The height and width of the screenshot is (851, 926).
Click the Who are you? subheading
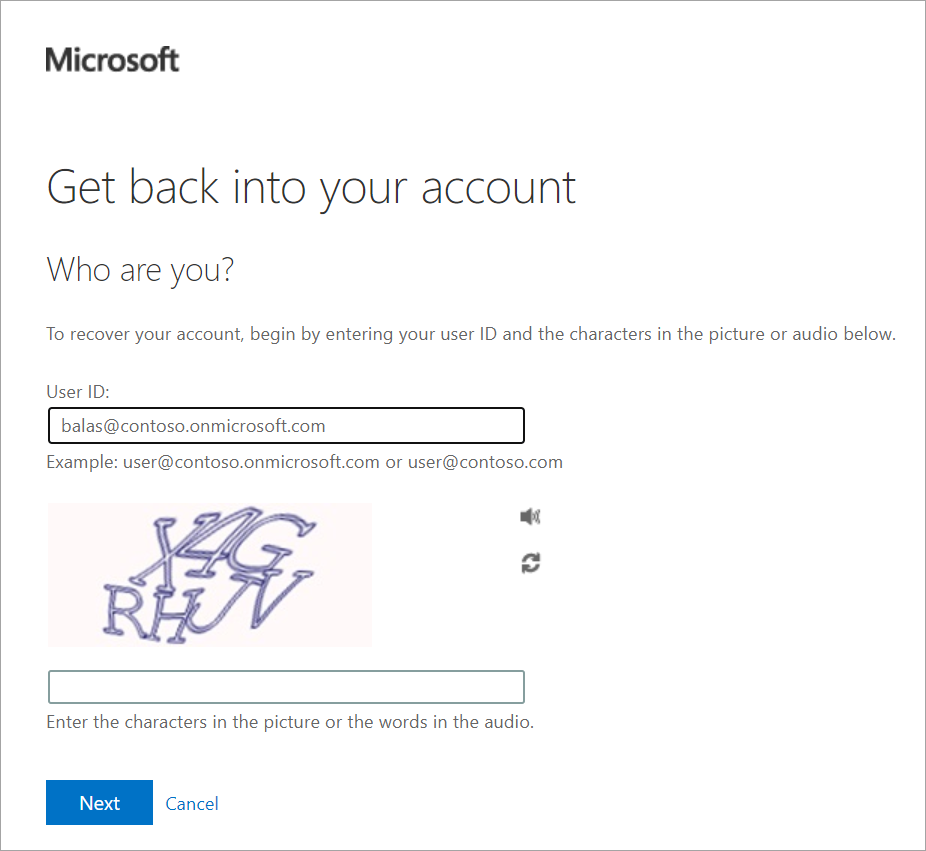click(x=140, y=269)
